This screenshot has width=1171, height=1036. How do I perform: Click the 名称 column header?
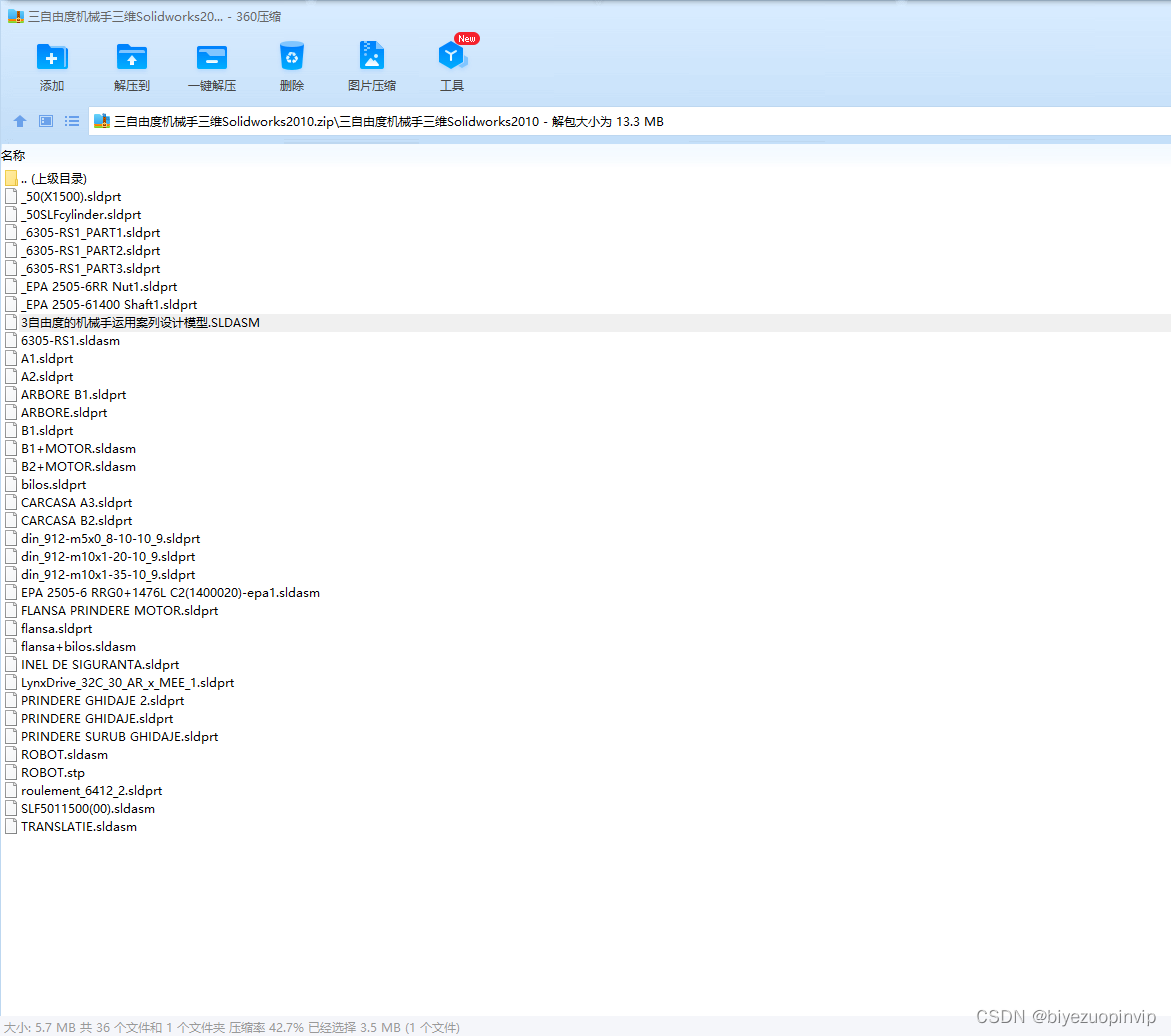pos(13,155)
